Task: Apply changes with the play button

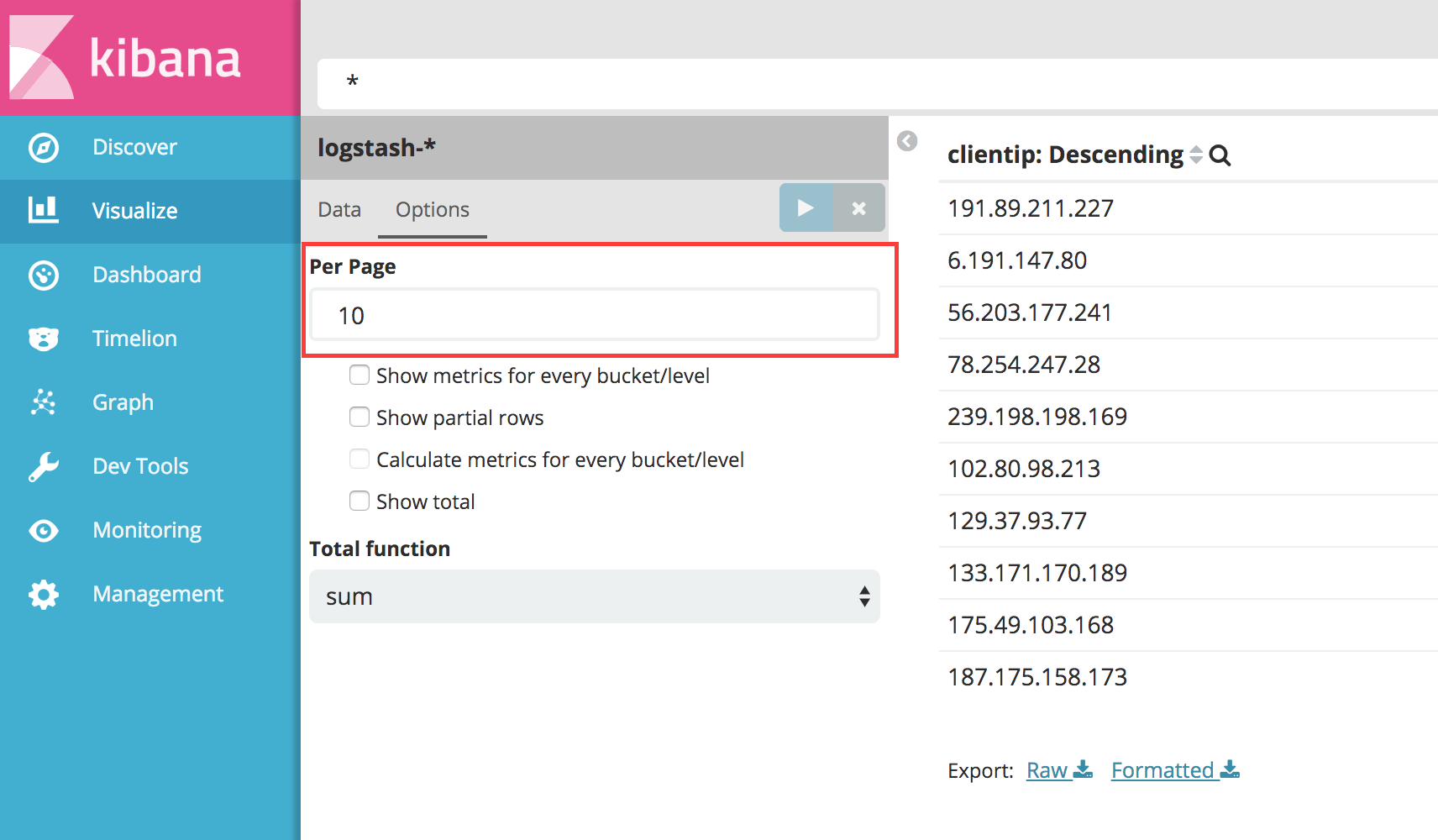Action: coord(806,207)
